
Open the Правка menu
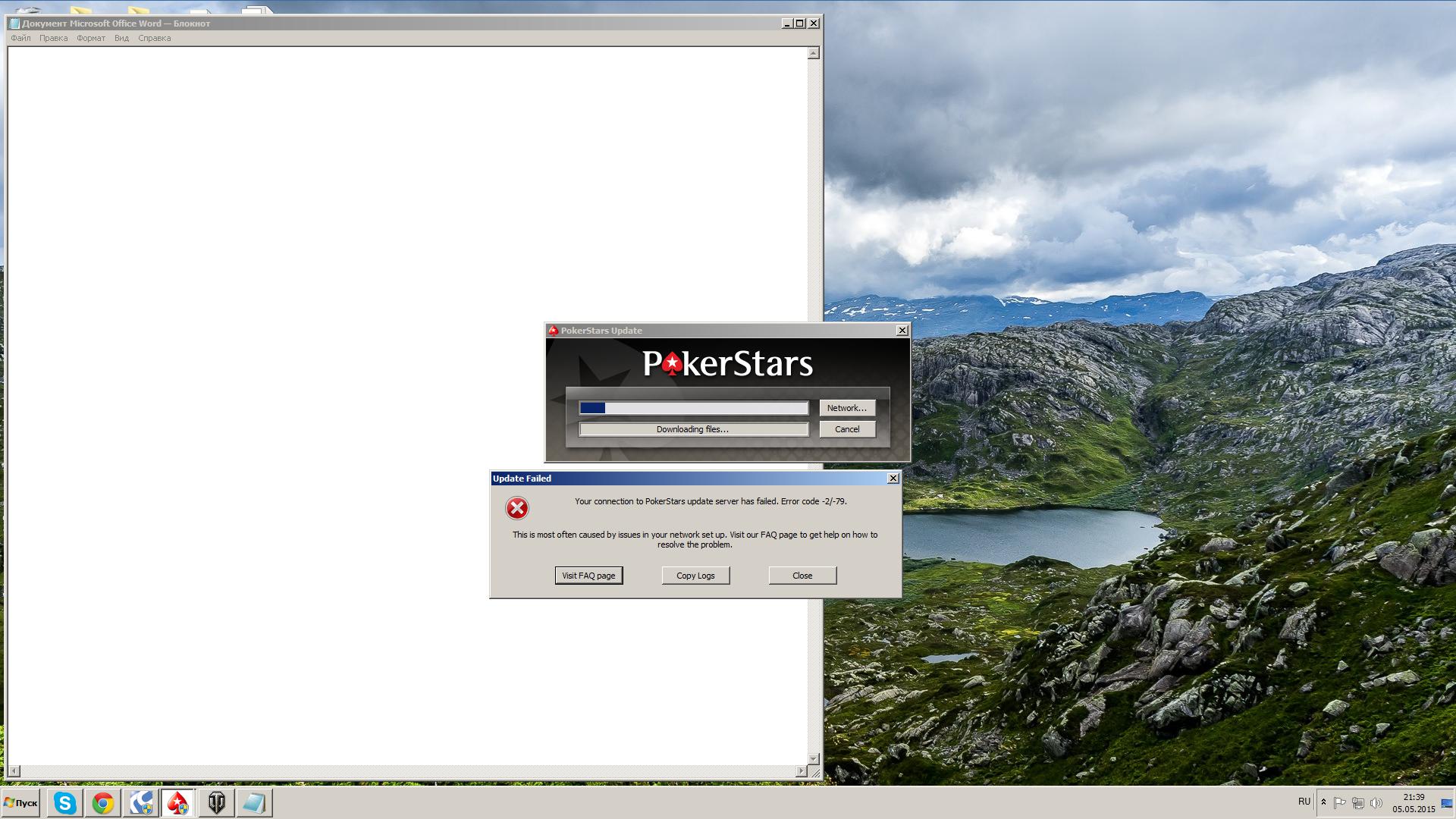click(54, 38)
